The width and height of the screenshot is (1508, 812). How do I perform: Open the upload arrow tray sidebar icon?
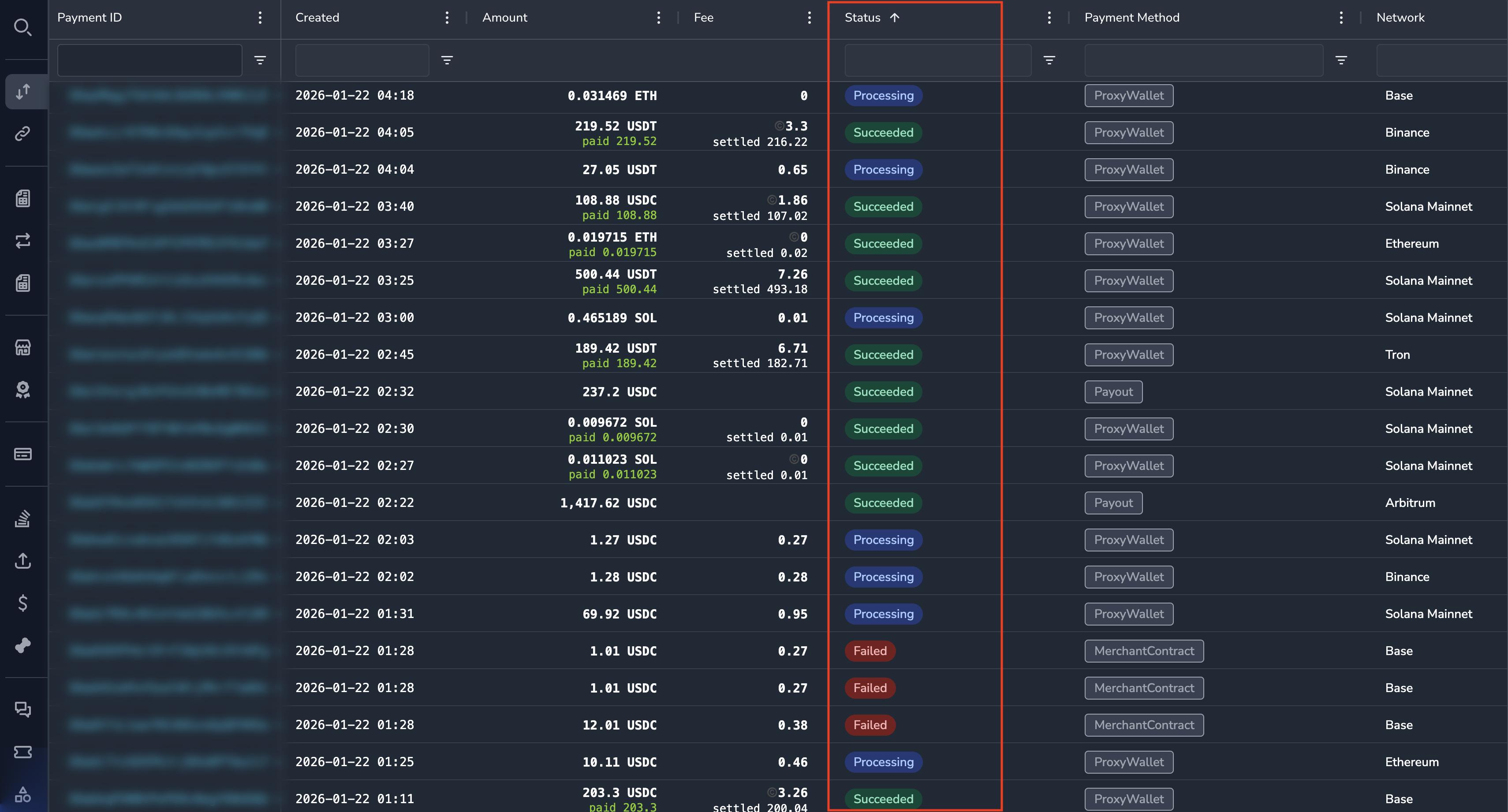(23, 560)
